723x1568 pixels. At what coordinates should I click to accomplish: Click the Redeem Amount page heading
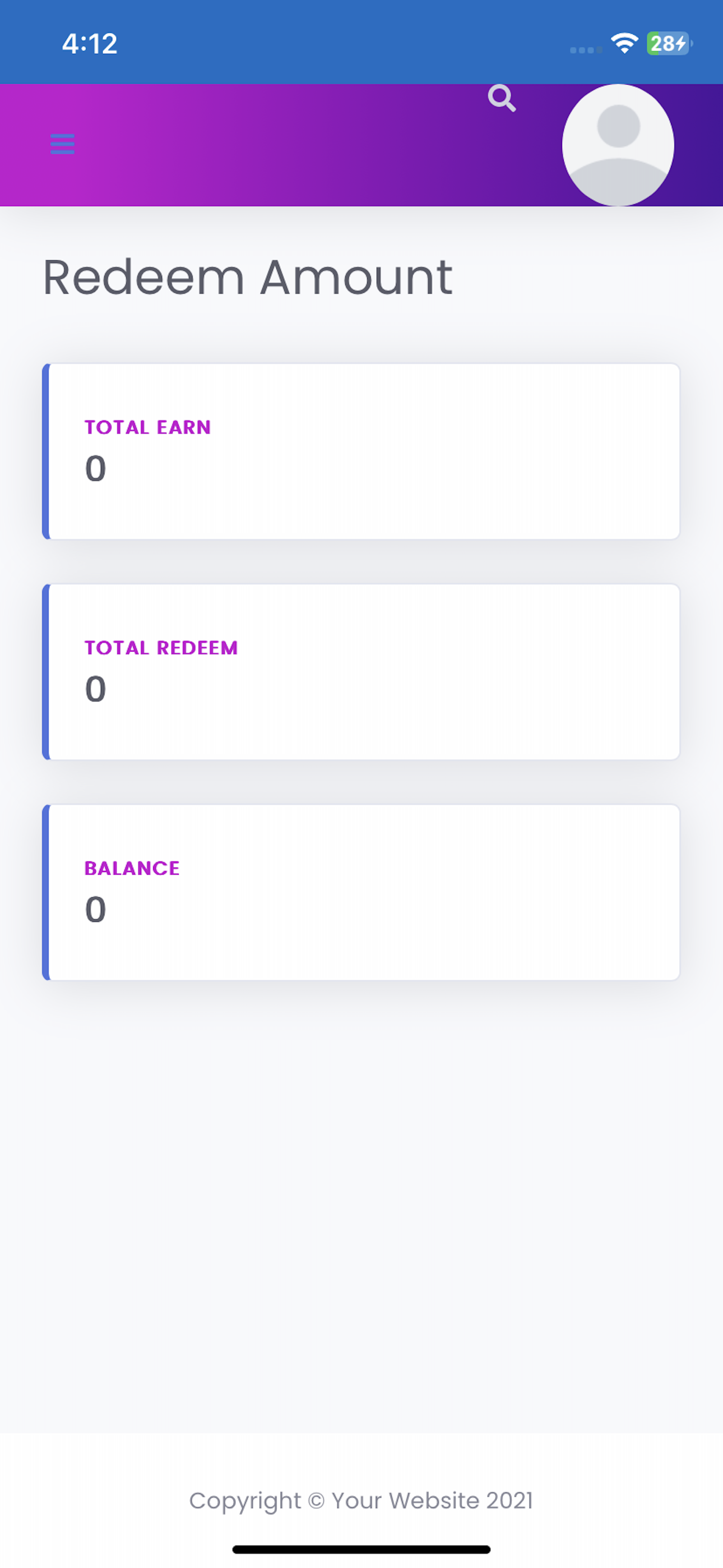(x=248, y=278)
